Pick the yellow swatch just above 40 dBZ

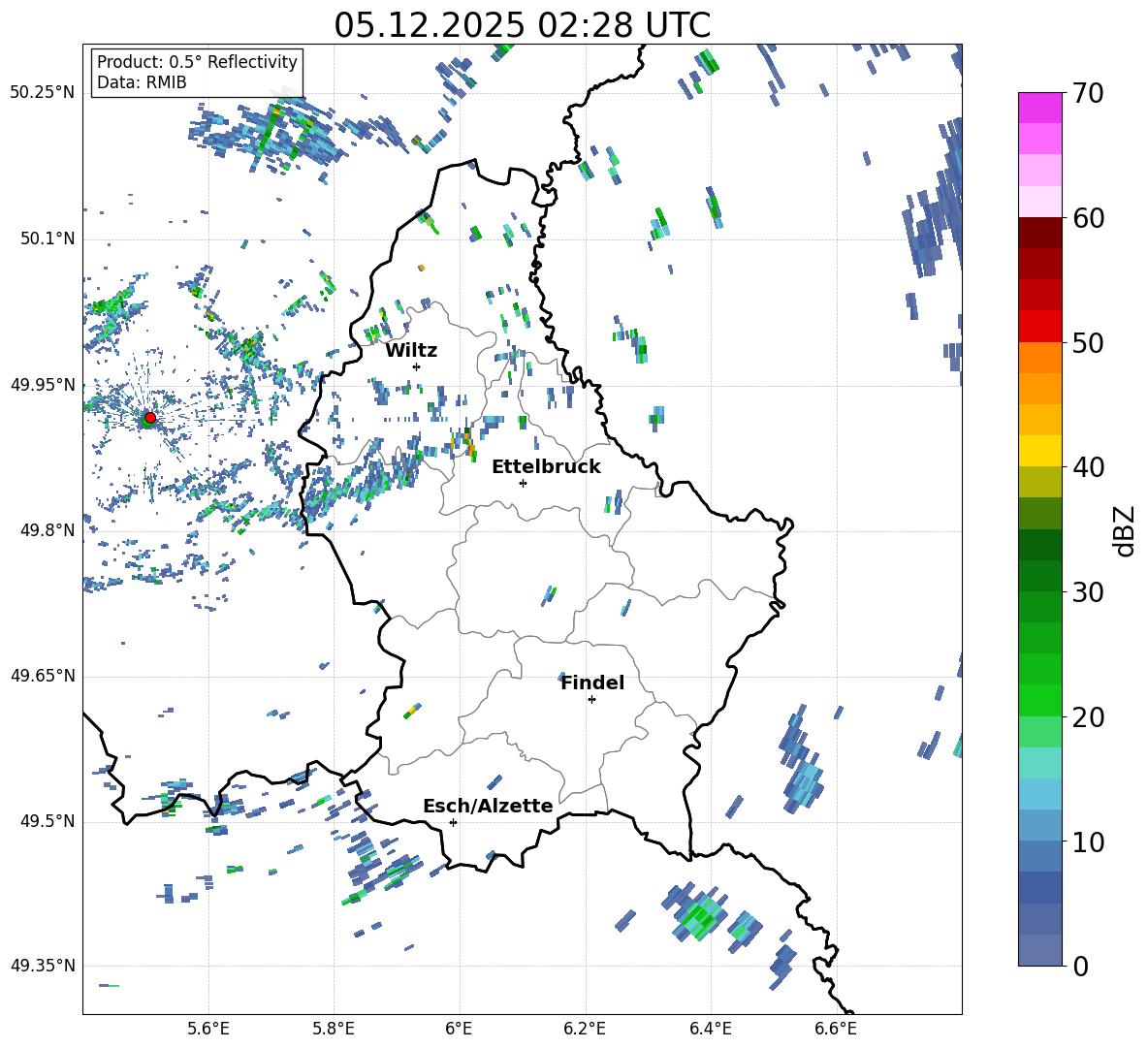[x=1040, y=451]
